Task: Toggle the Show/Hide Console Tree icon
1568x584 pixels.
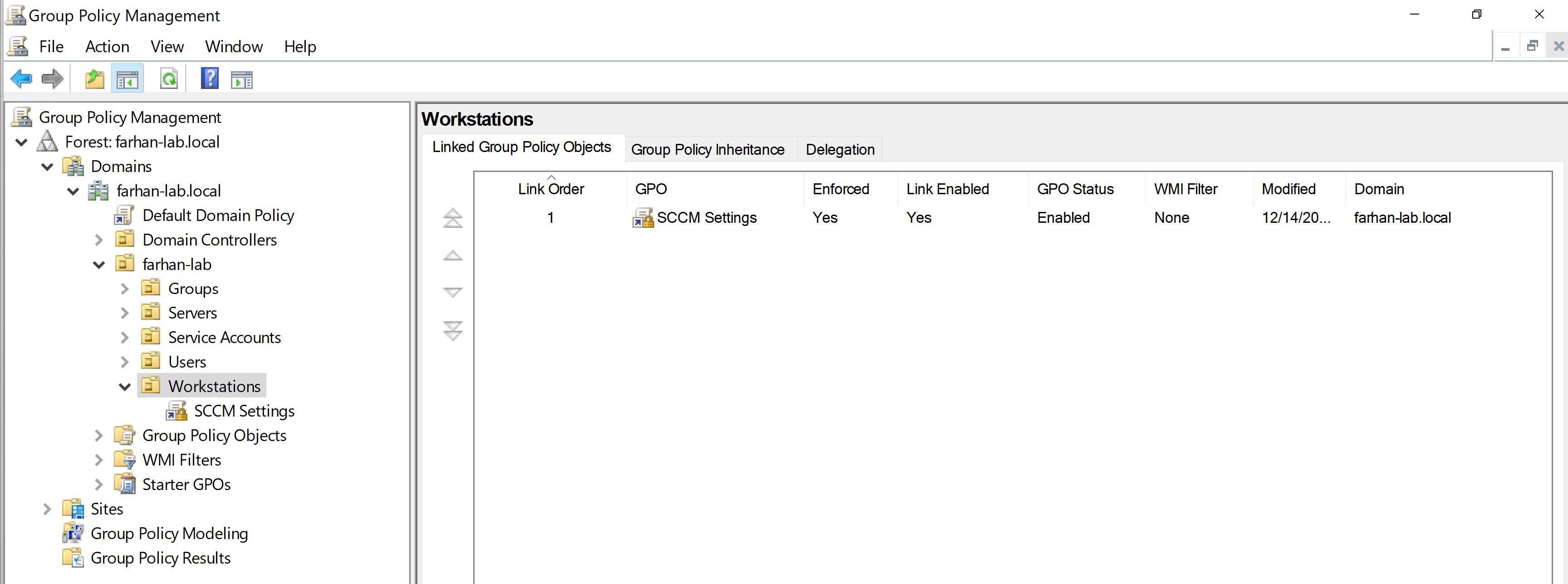Action: (127, 79)
